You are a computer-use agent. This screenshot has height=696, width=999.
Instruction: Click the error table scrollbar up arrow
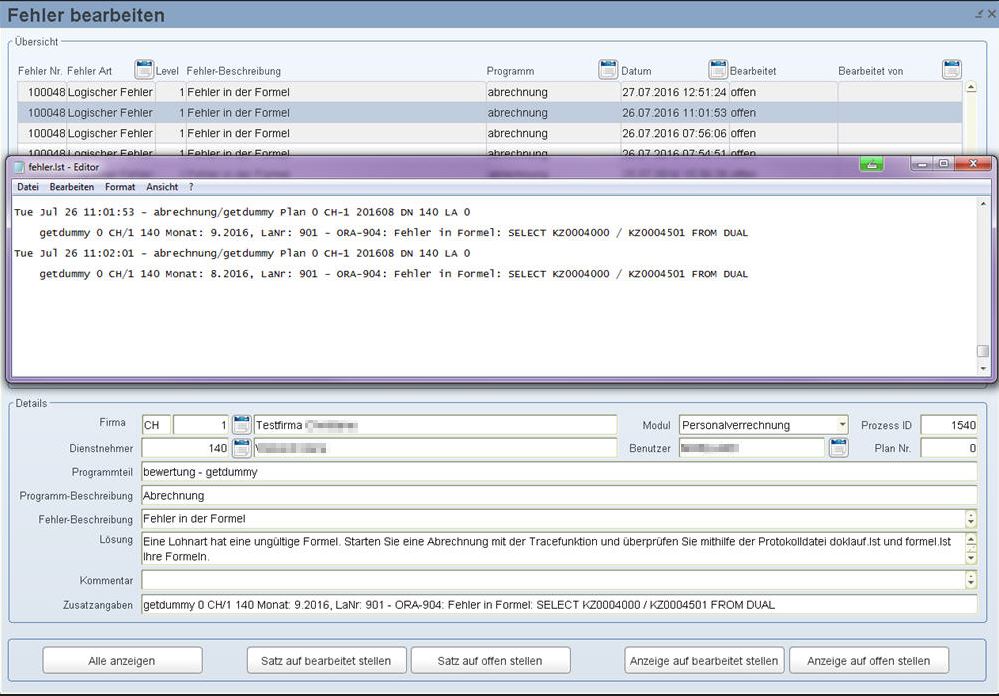click(x=971, y=87)
